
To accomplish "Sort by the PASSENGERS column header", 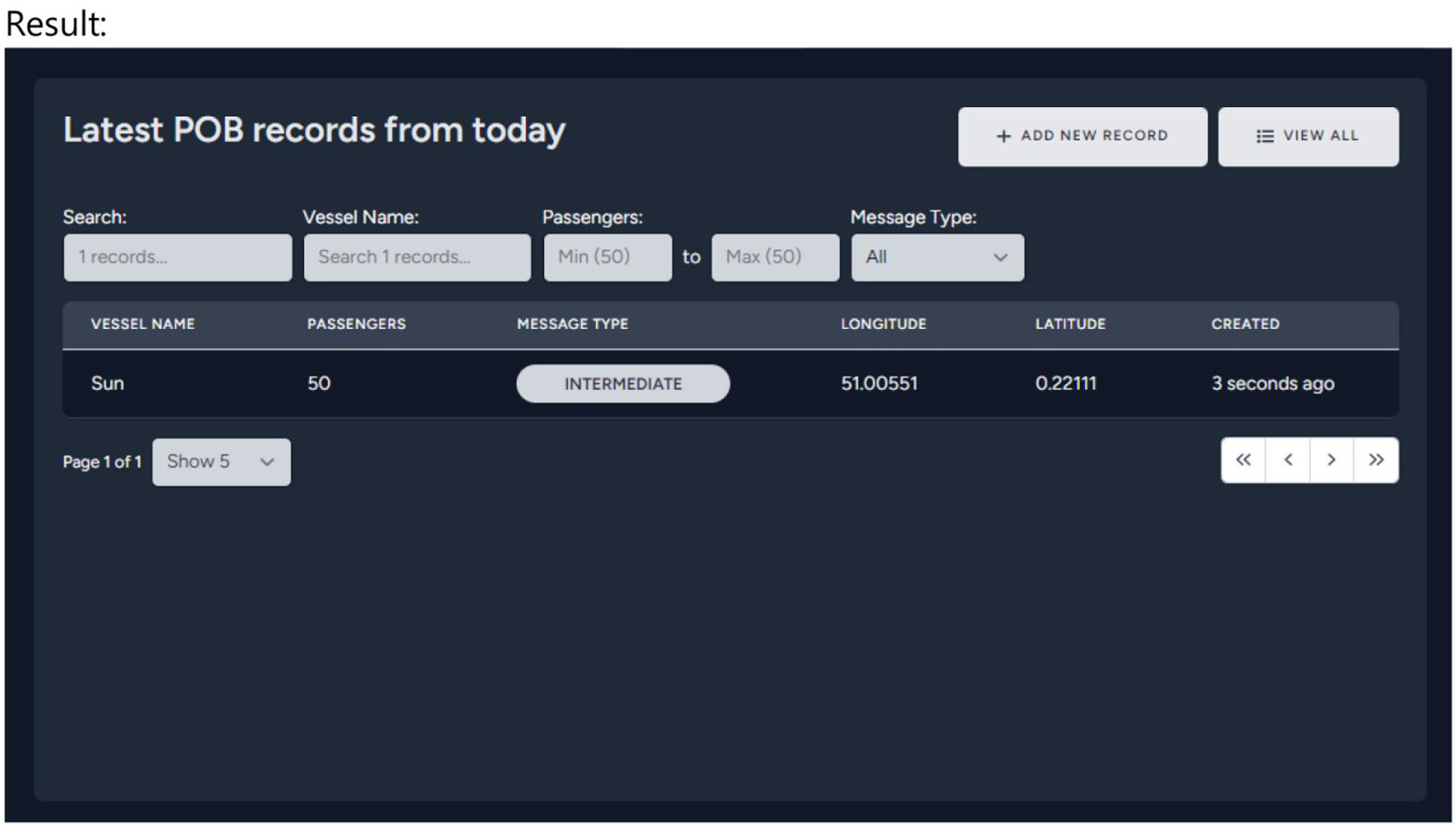I will 356,324.
